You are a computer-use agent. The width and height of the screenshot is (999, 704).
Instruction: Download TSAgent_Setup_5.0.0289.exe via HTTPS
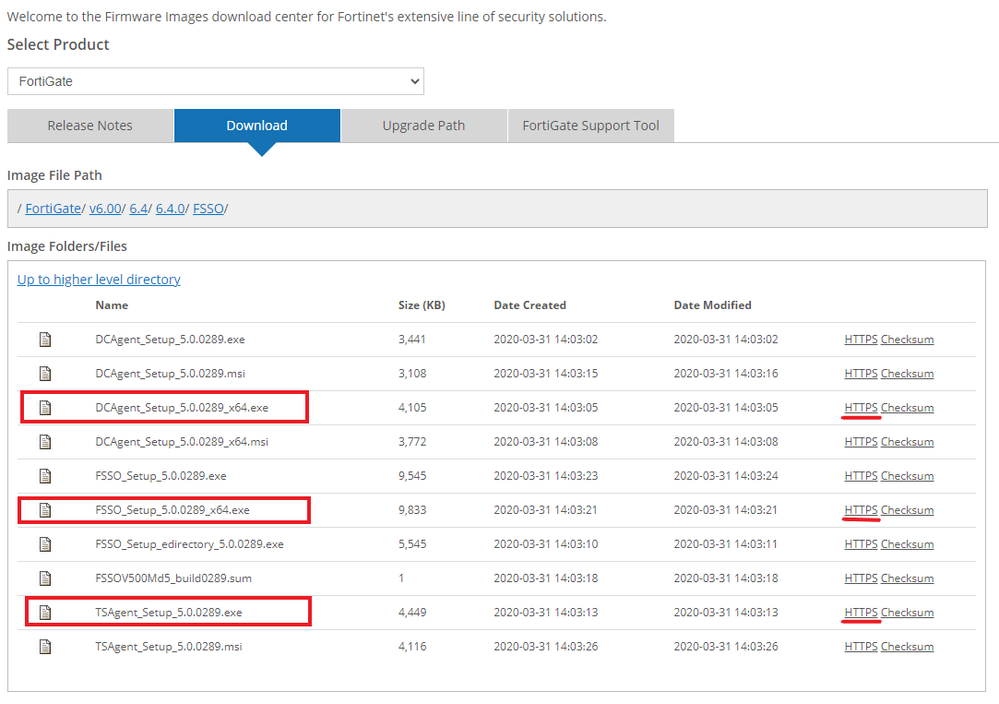tap(861, 612)
